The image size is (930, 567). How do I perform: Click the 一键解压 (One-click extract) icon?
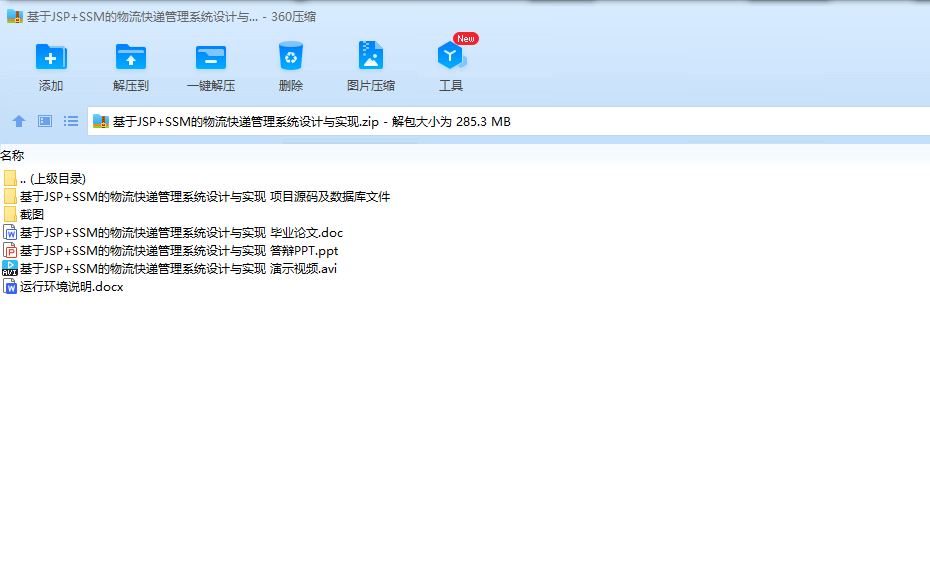pyautogui.click(x=211, y=57)
